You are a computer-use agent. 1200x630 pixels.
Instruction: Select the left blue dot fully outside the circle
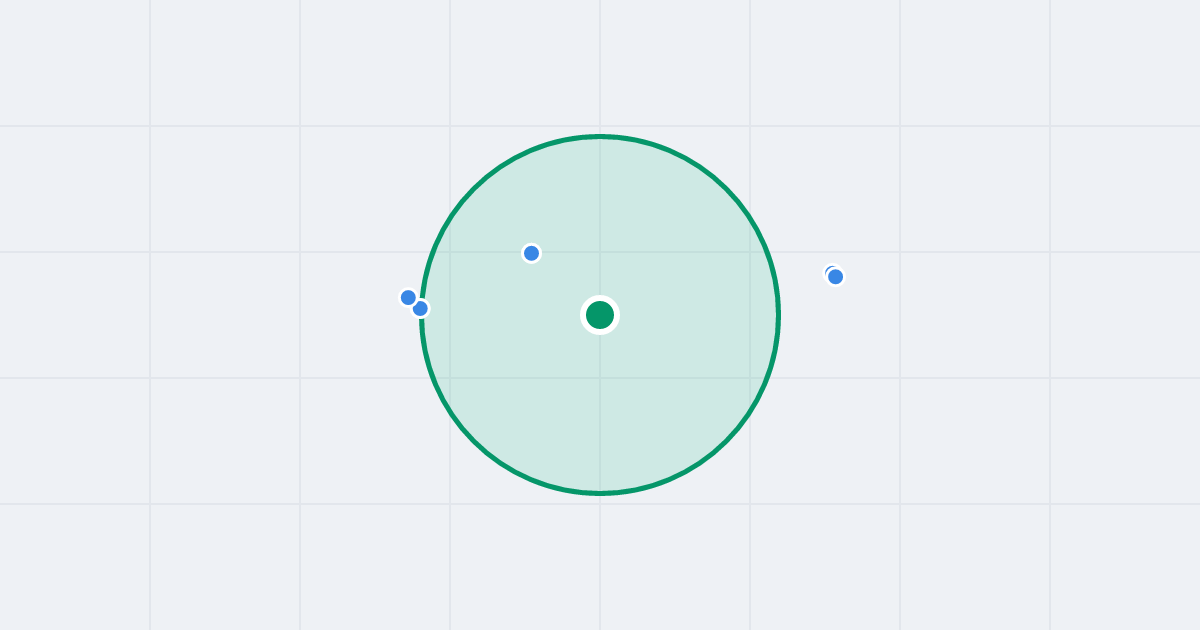[408, 297]
